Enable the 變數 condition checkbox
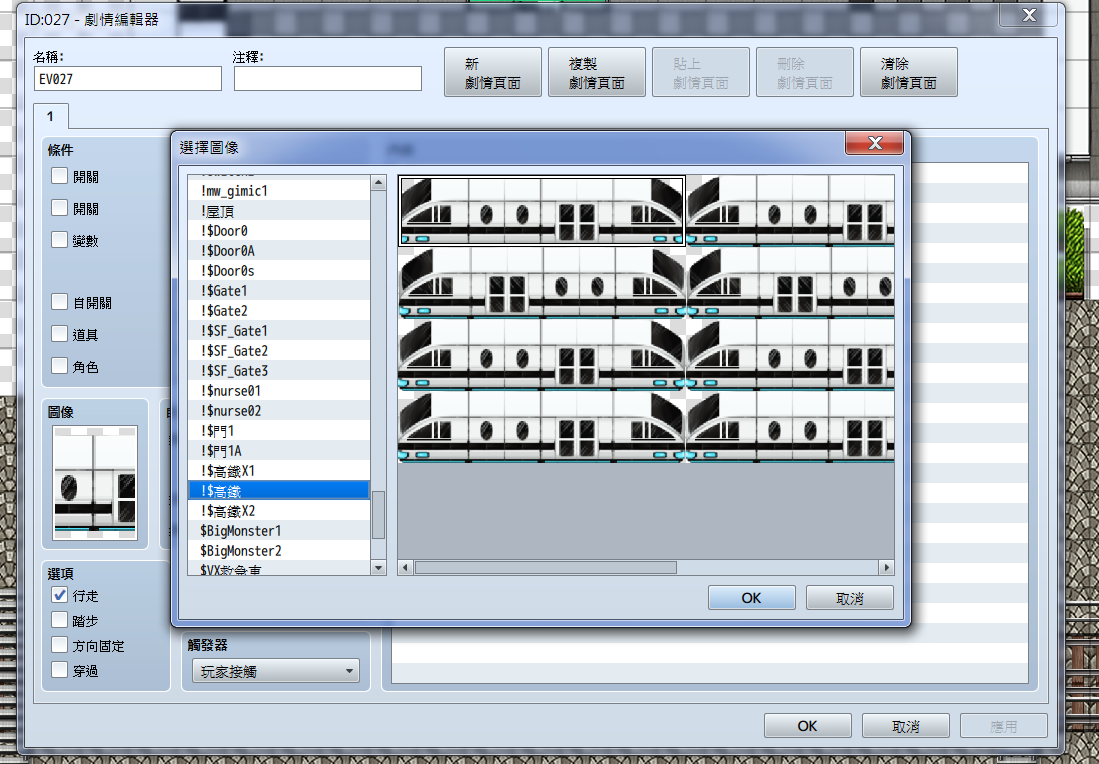 60,240
